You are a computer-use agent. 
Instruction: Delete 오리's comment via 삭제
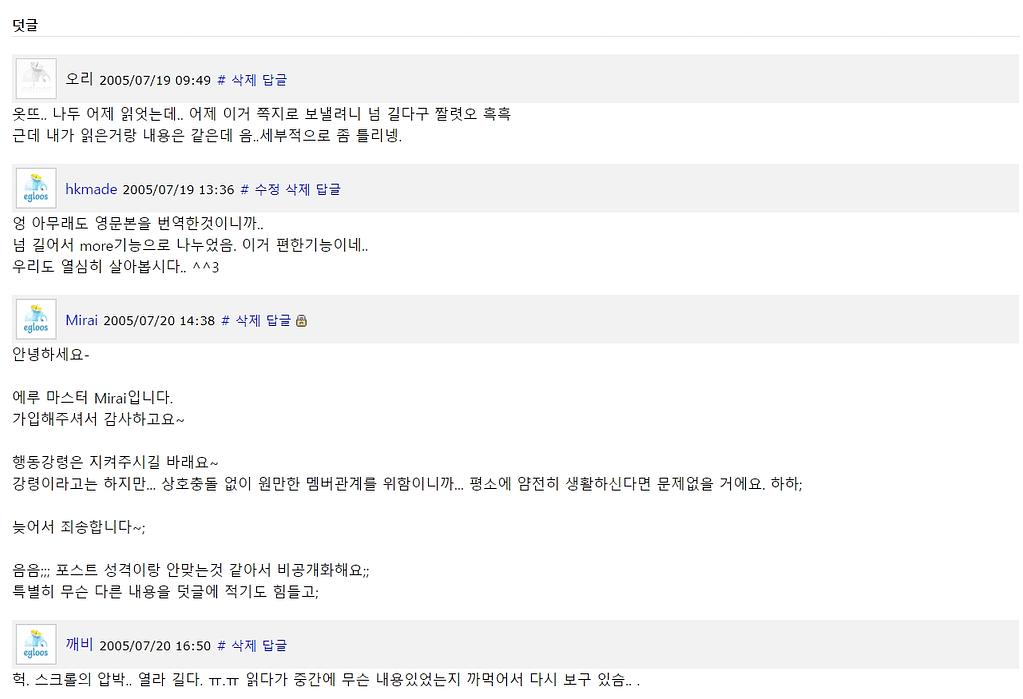[x=244, y=80]
